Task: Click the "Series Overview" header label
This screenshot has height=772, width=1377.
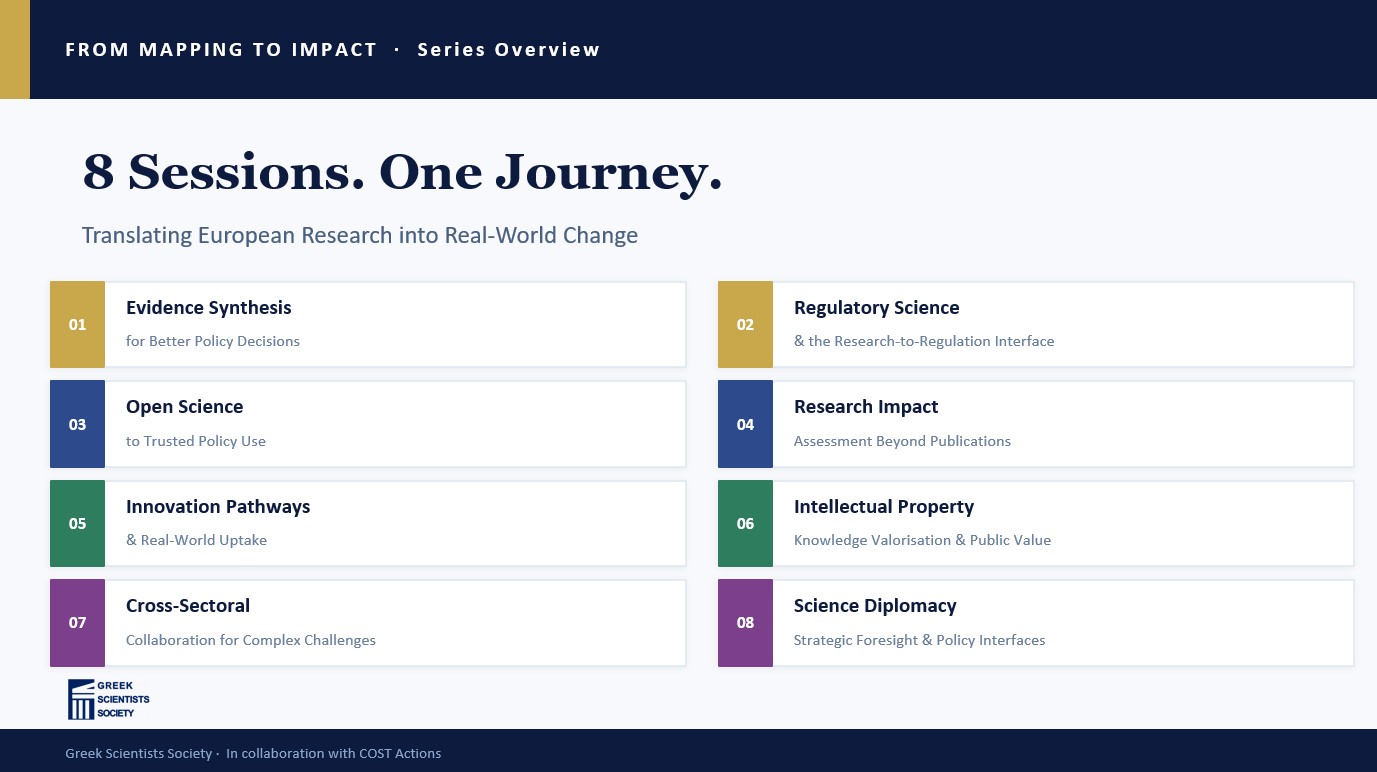Action: click(509, 49)
